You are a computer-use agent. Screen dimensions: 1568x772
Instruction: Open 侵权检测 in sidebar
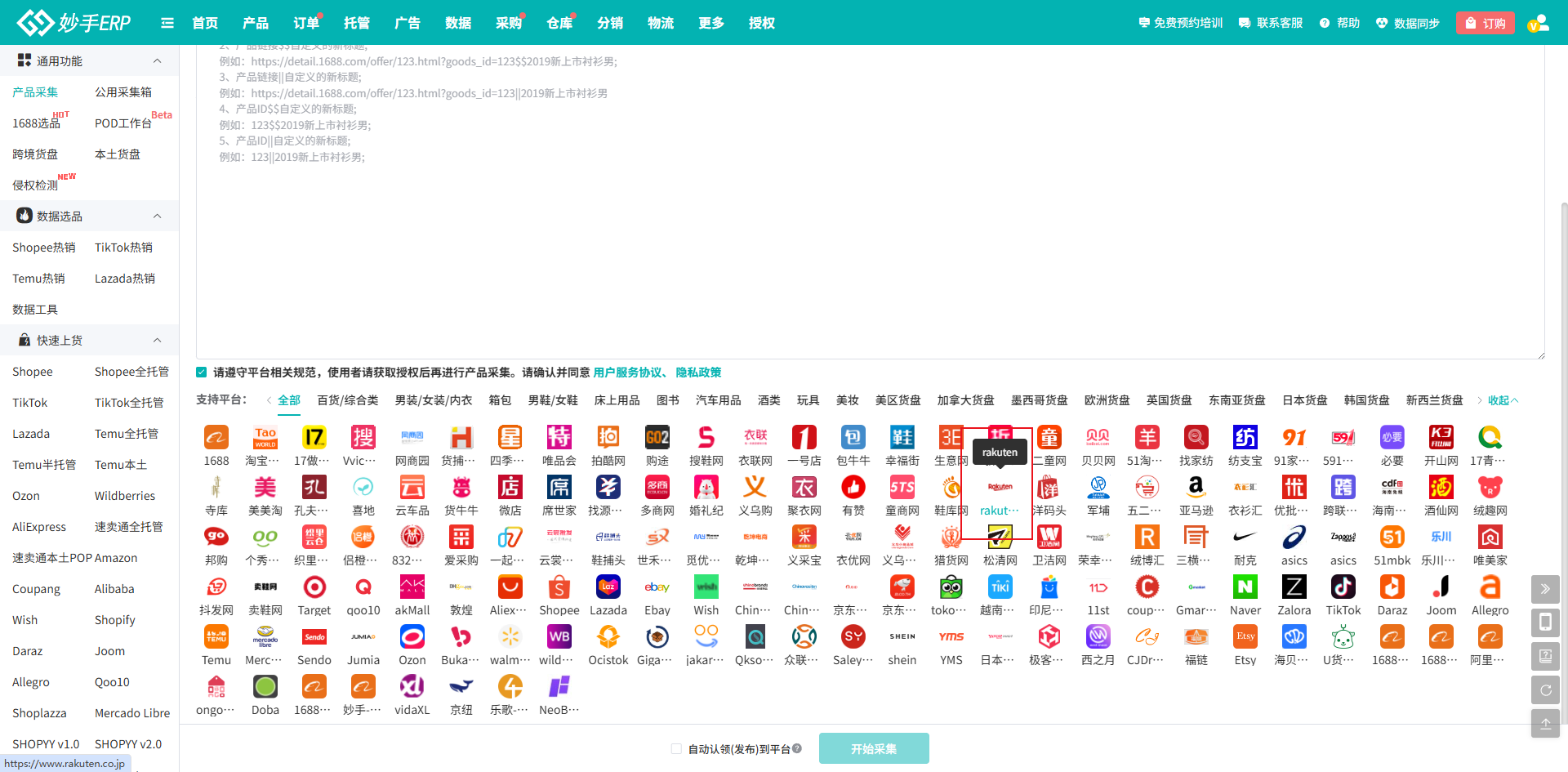pos(35,185)
